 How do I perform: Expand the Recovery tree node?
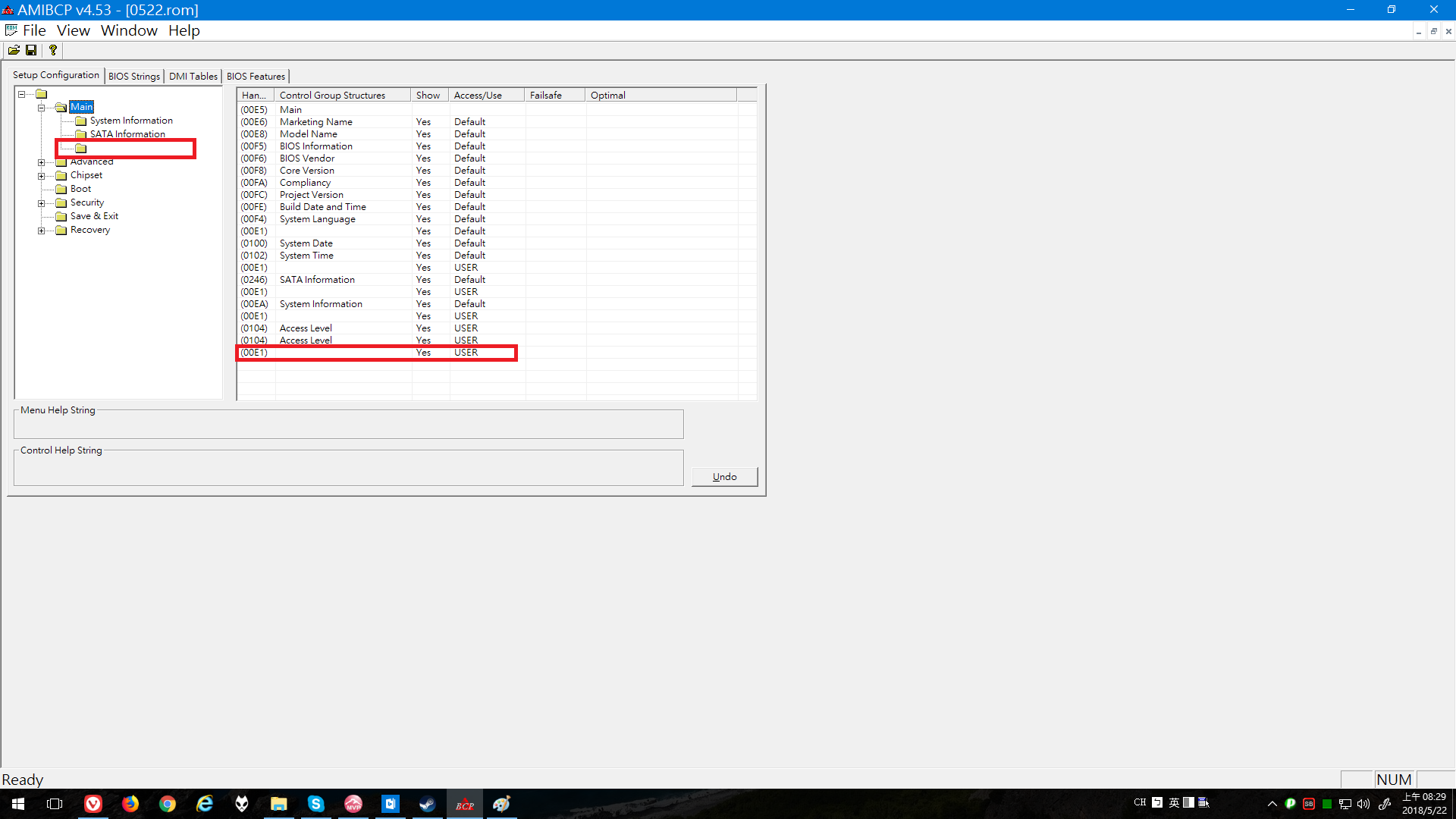[x=42, y=231]
